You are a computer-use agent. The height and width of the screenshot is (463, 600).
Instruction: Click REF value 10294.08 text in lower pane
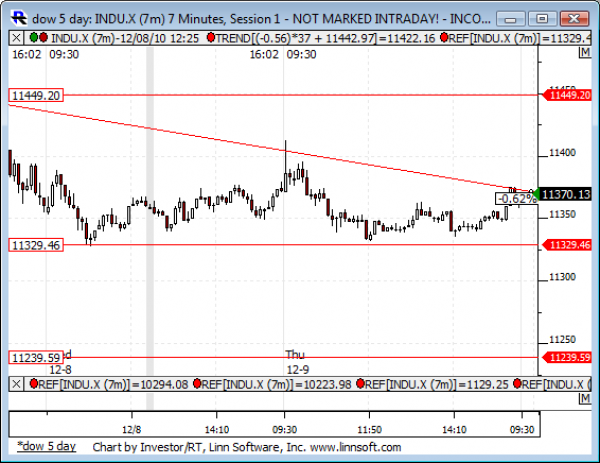click(x=113, y=384)
